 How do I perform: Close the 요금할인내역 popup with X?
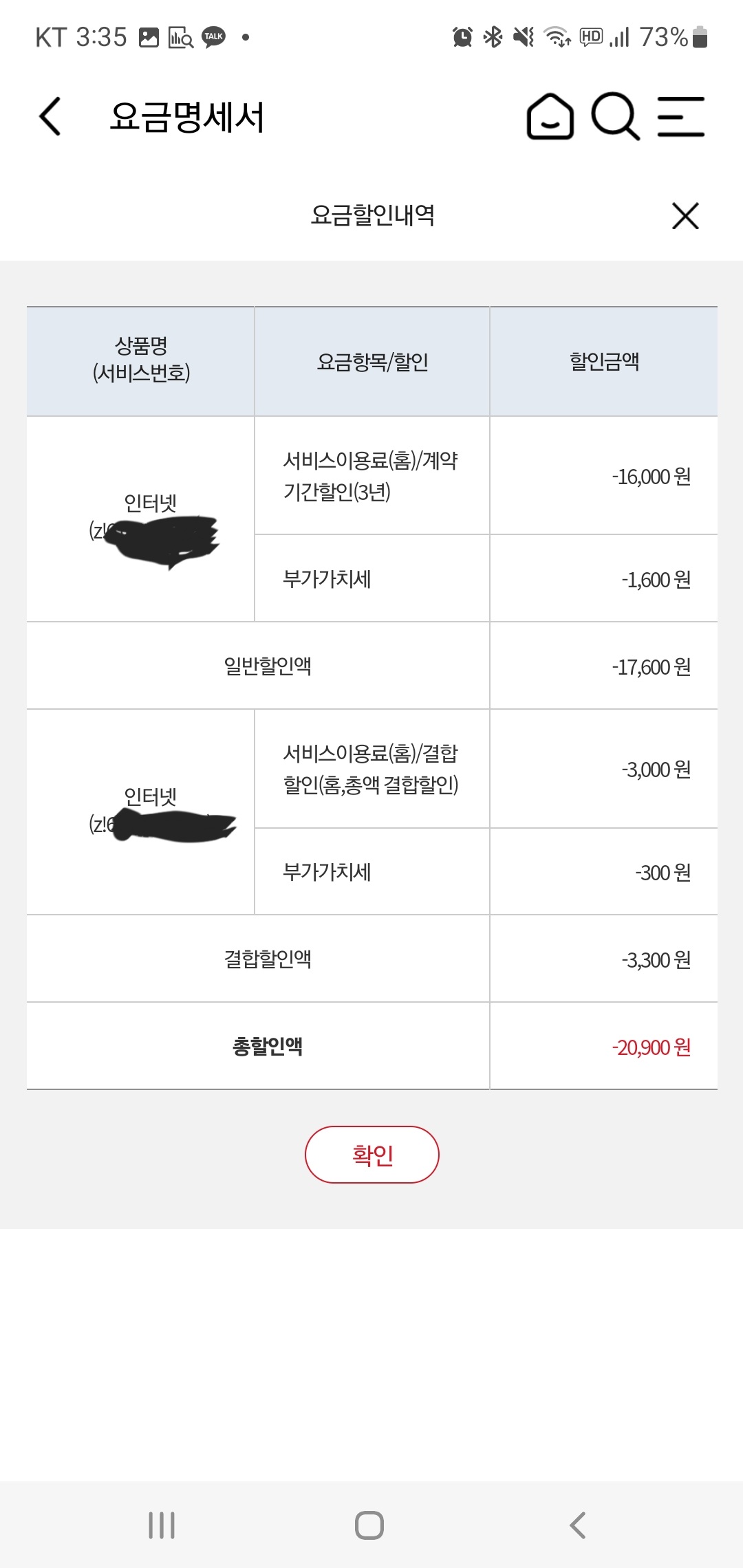pyautogui.click(x=685, y=216)
